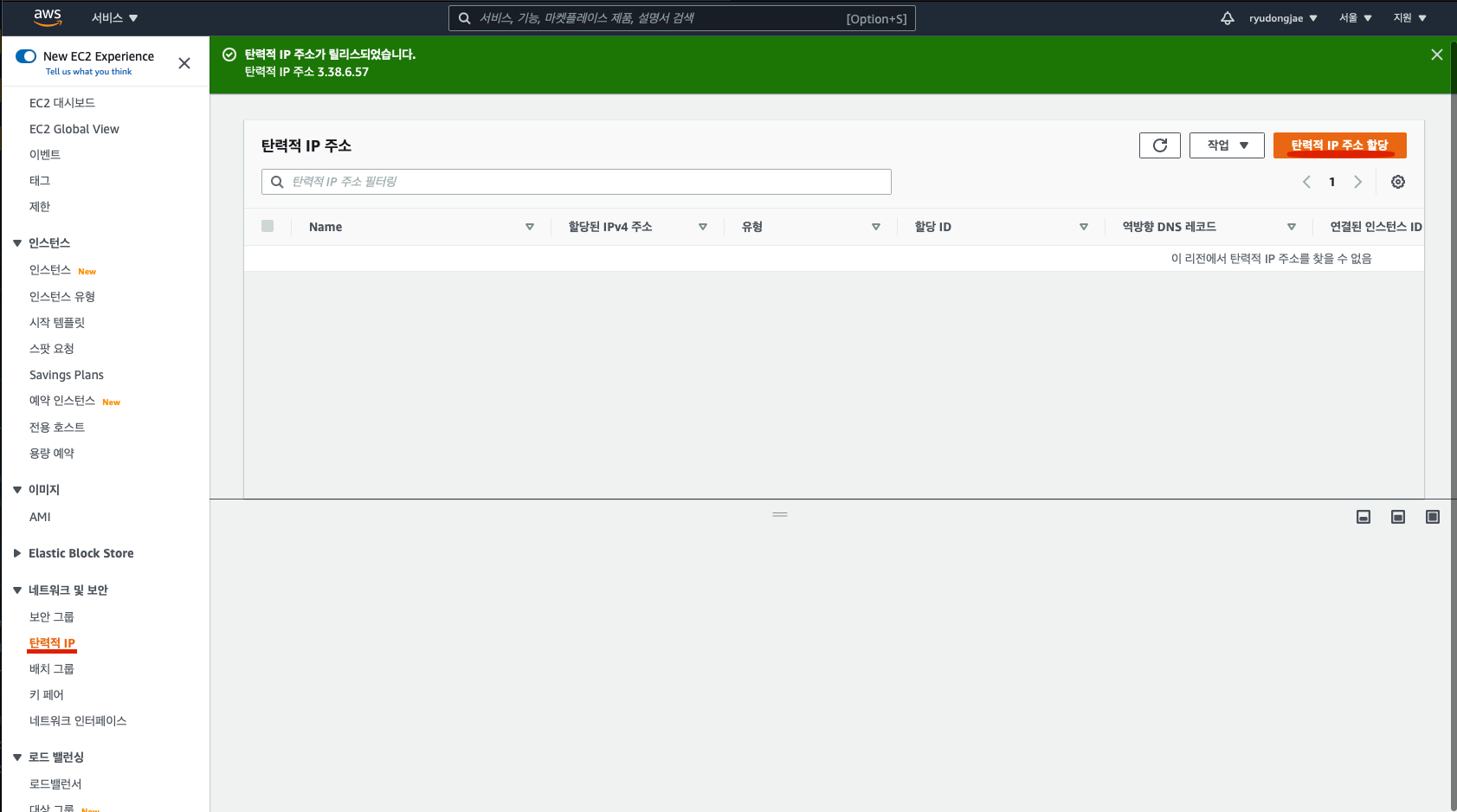Open the notifications bell

[x=1228, y=18]
